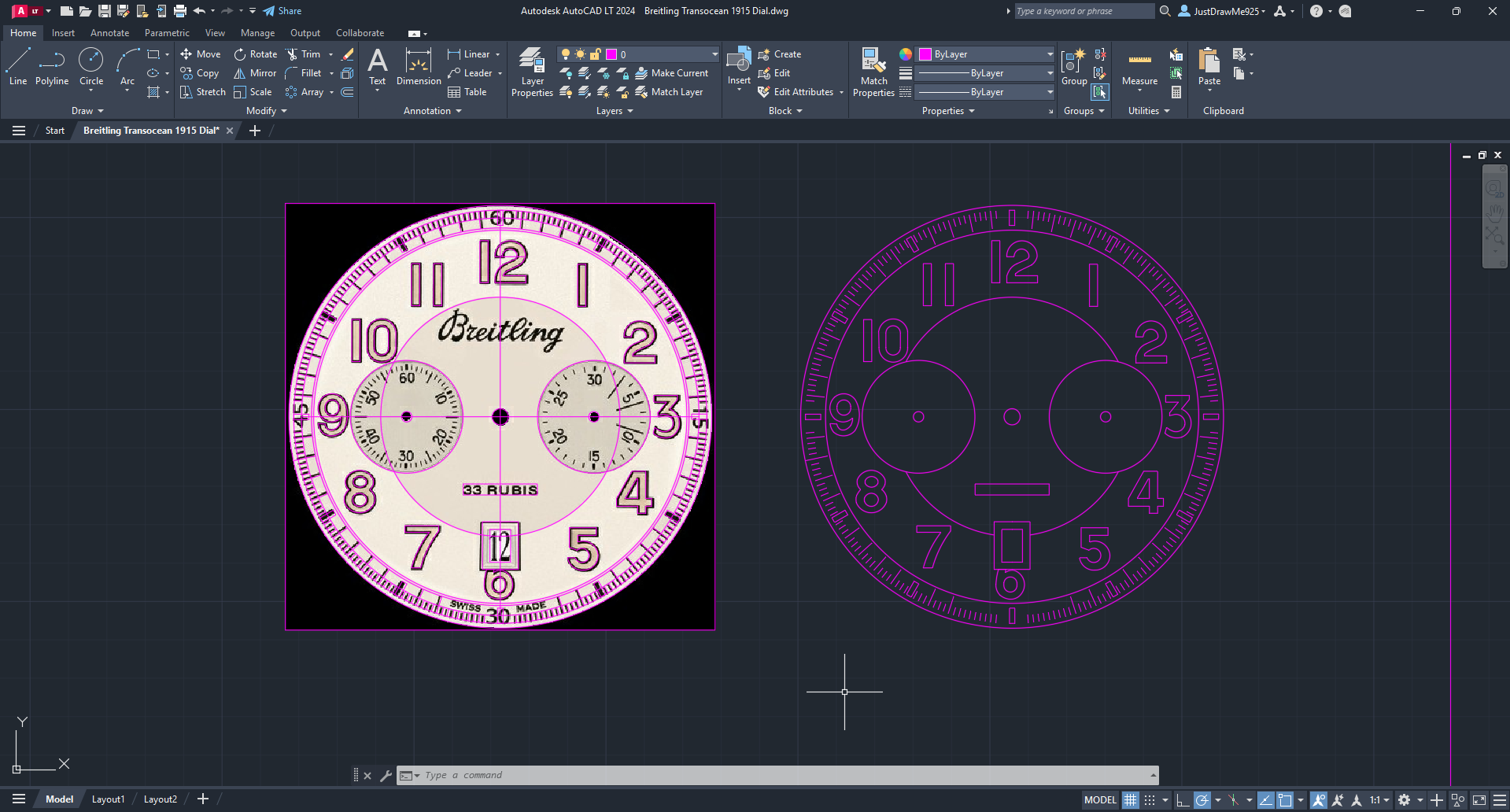
Task: Expand the Layers panel
Action: (615, 111)
